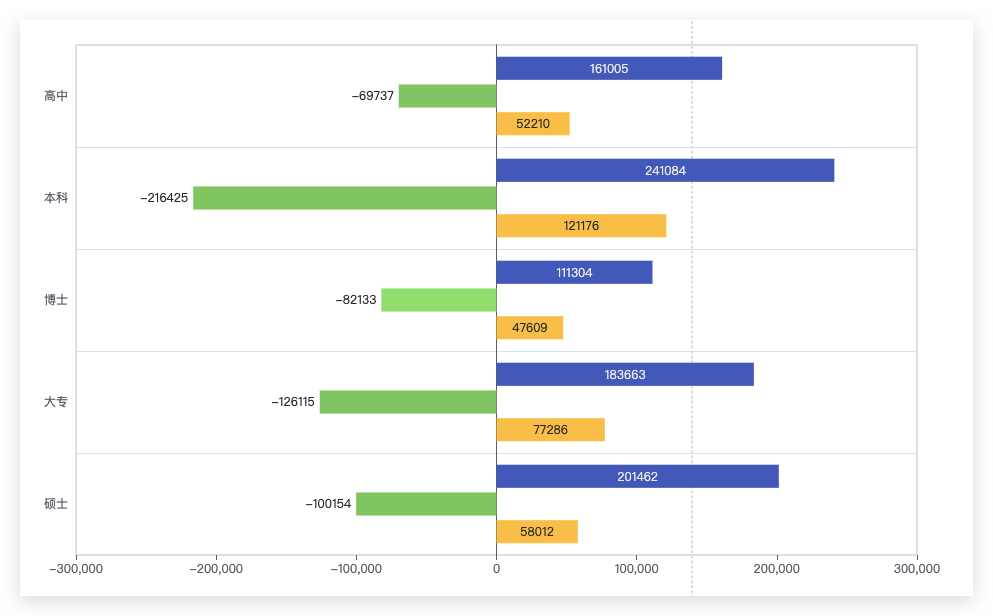Click the 硕士 category axis label

[x=56, y=503]
